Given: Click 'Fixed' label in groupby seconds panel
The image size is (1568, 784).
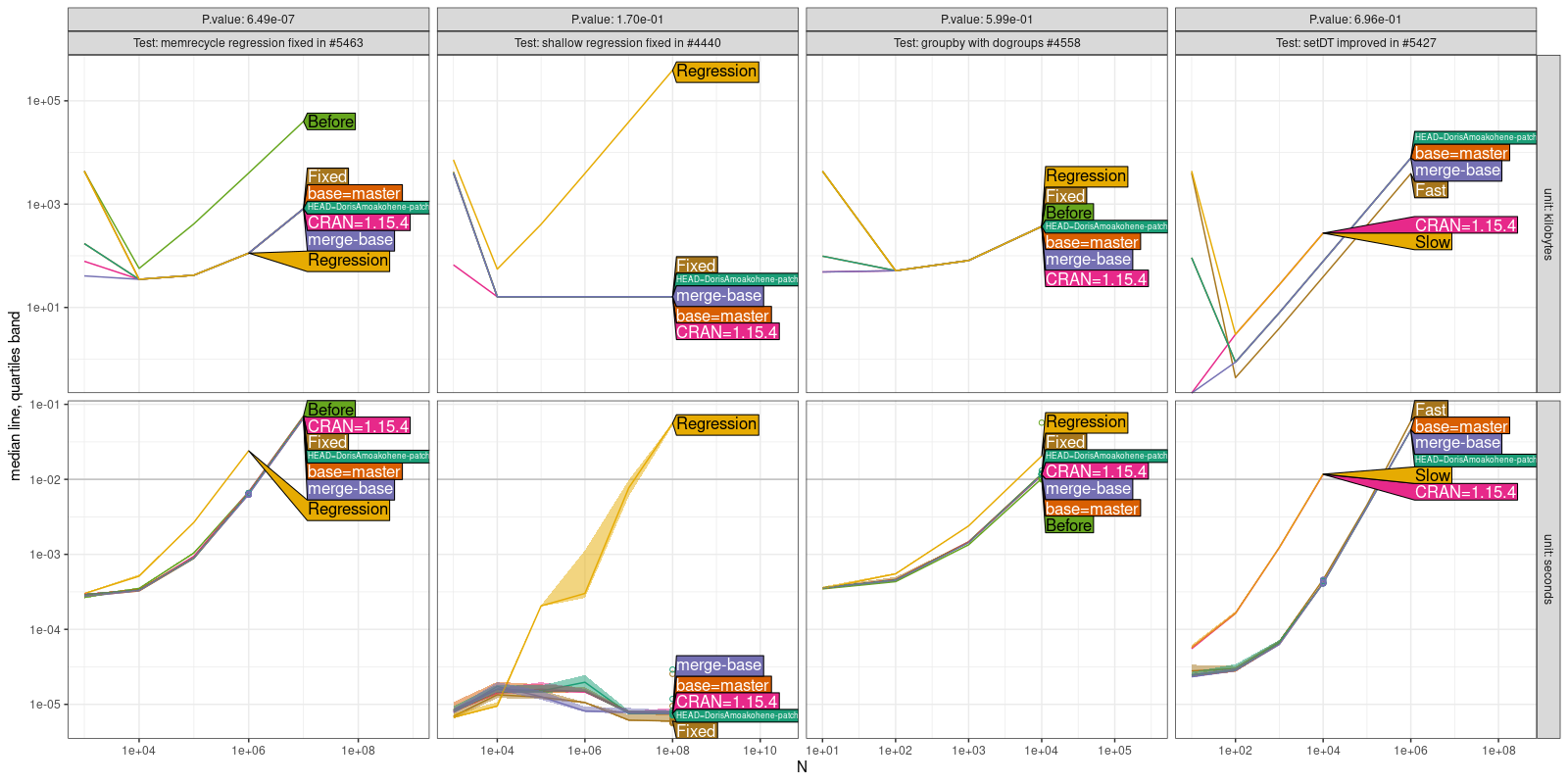Looking at the screenshot, I should tap(1065, 442).
